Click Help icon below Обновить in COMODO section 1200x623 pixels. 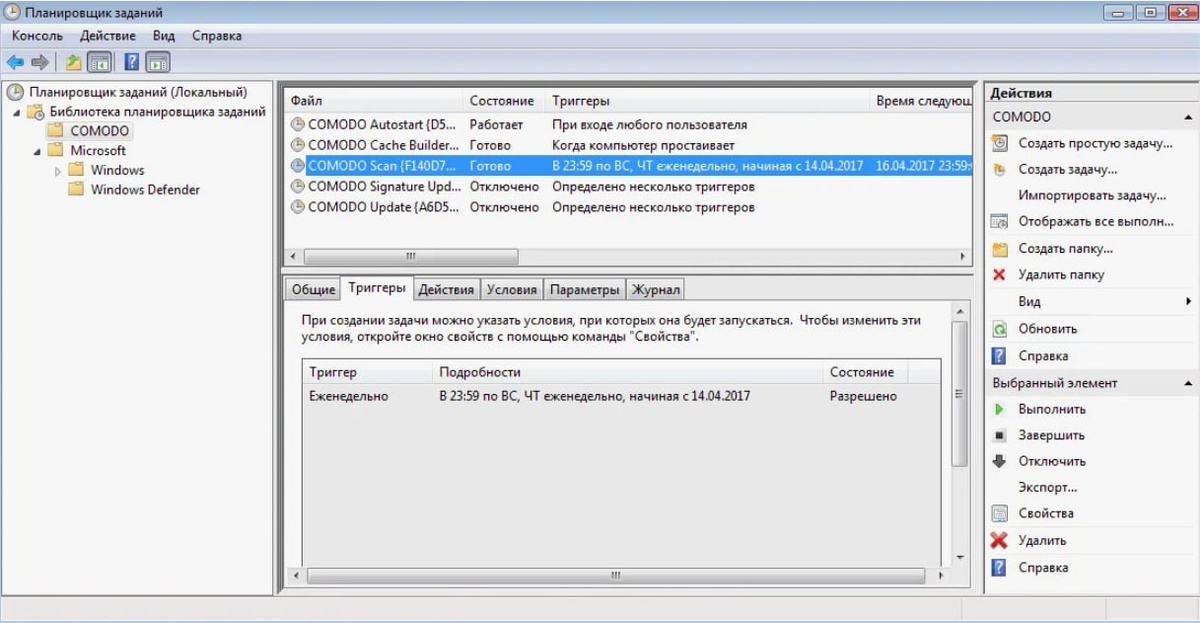(x=999, y=356)
